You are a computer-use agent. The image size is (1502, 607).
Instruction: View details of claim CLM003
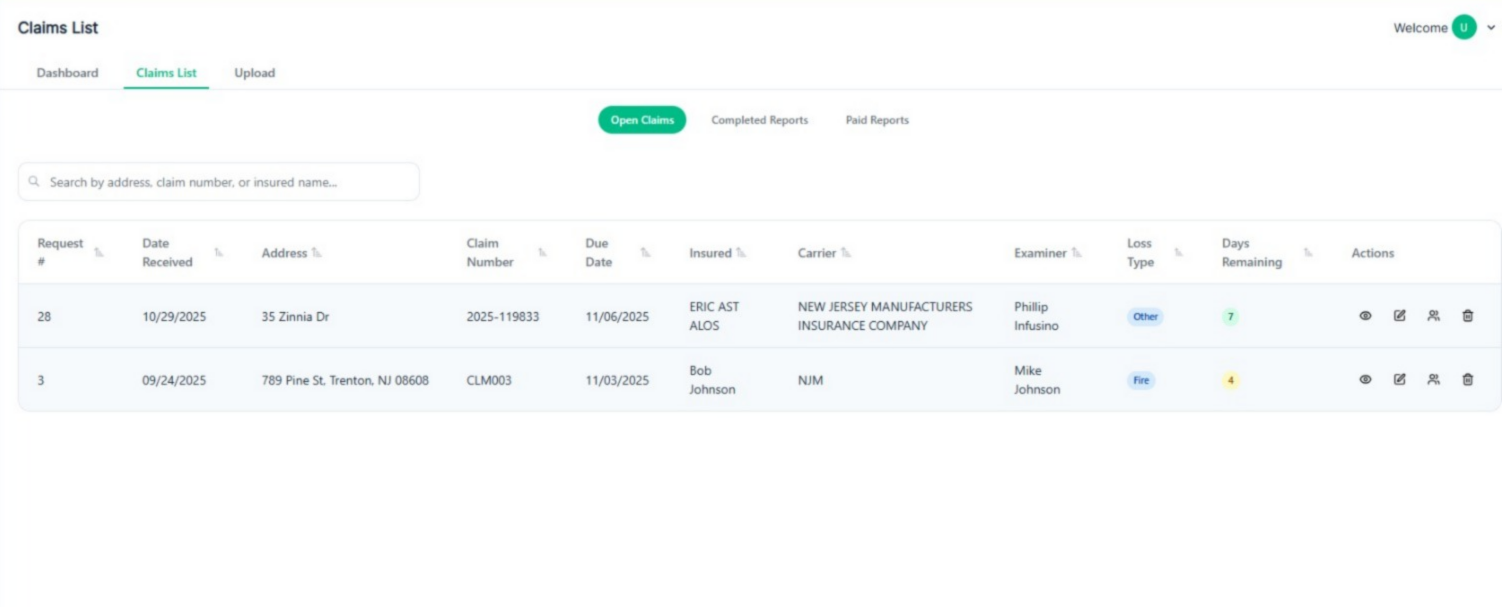(1366, 380)
